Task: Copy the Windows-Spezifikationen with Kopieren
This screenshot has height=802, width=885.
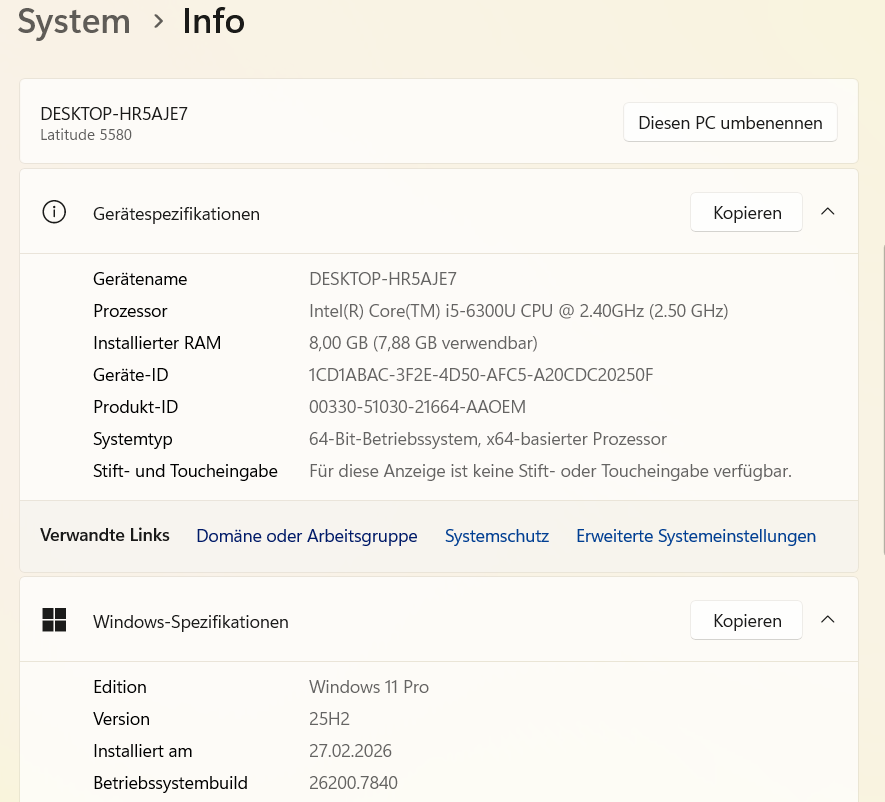Action: [x=746, y=620]
